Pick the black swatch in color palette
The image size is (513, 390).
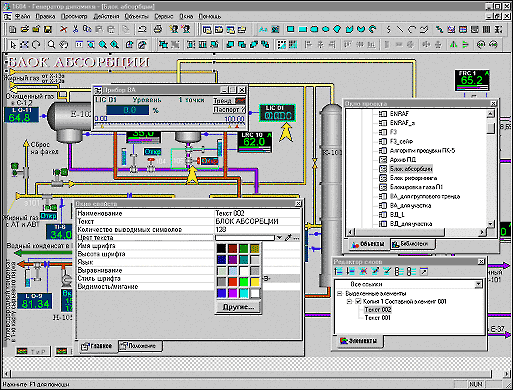click(221, 248)
